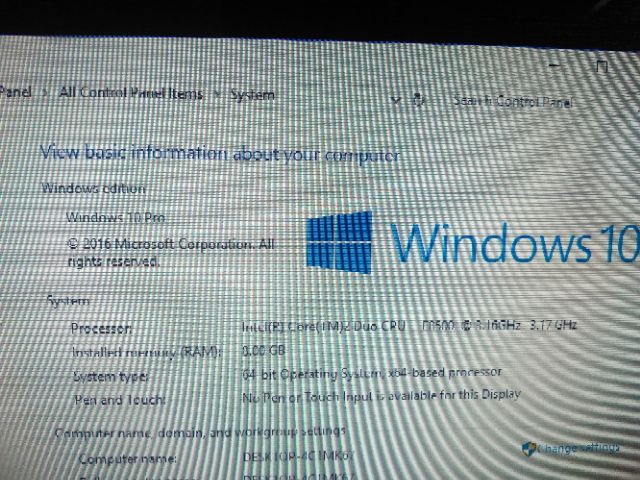Maximize the System window

pos(601,67)
